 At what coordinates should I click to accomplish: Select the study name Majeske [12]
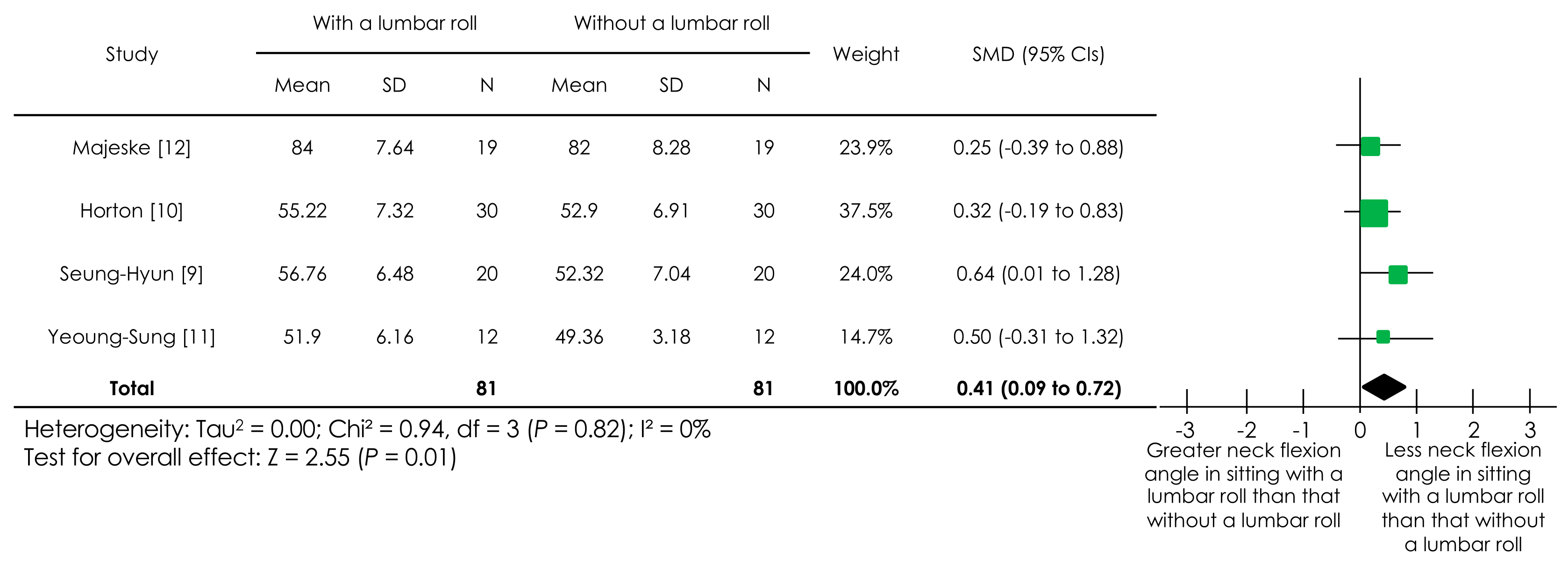[131, 147]
